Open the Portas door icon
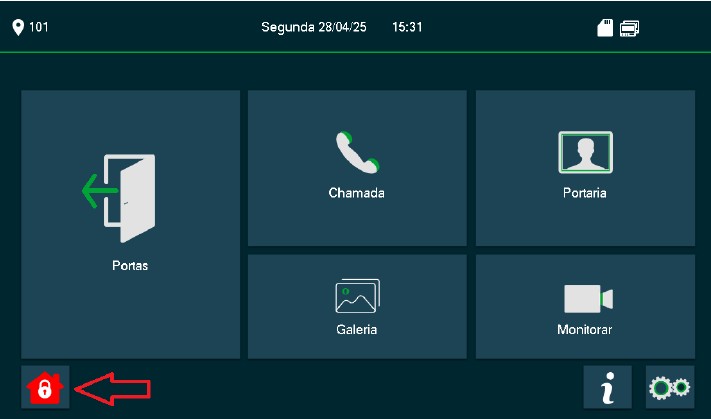 (119, 198)
